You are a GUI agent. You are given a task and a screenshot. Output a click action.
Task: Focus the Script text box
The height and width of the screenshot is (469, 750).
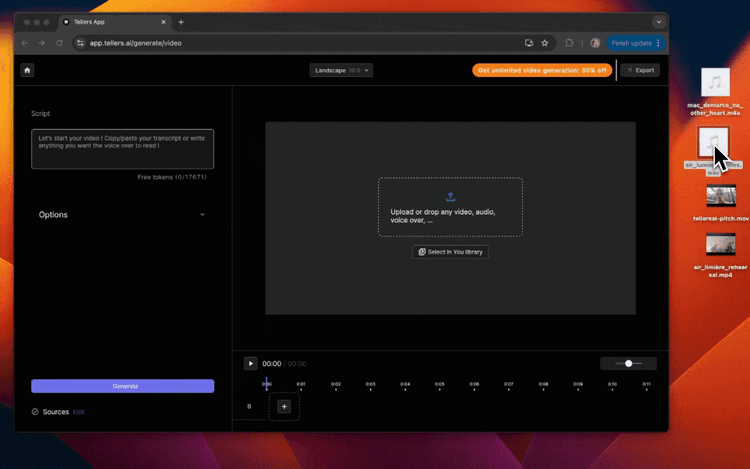tap(122, 149)
